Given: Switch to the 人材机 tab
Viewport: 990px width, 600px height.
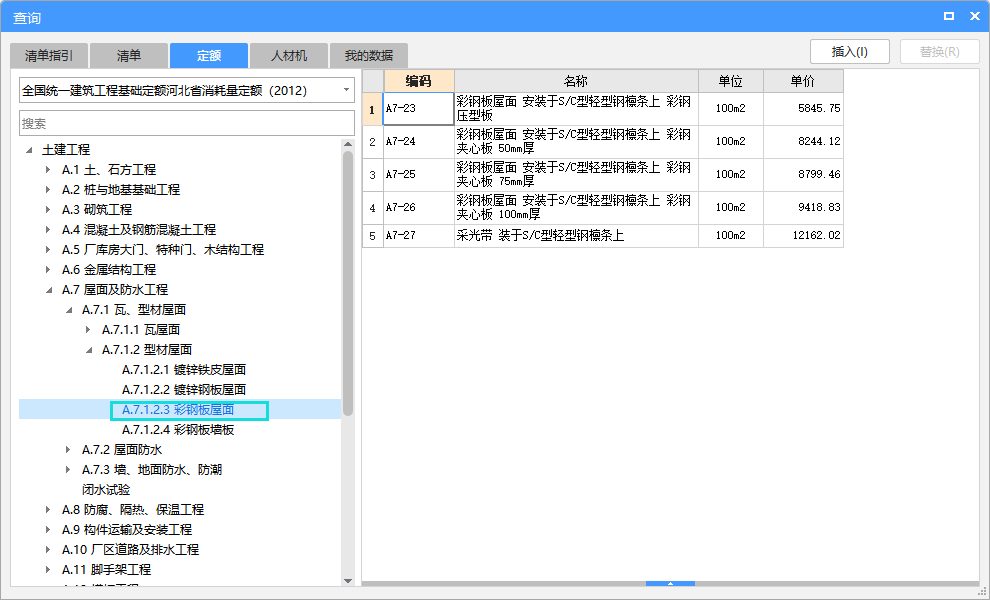Looking at the screenshot, I should tap(289, 56).
